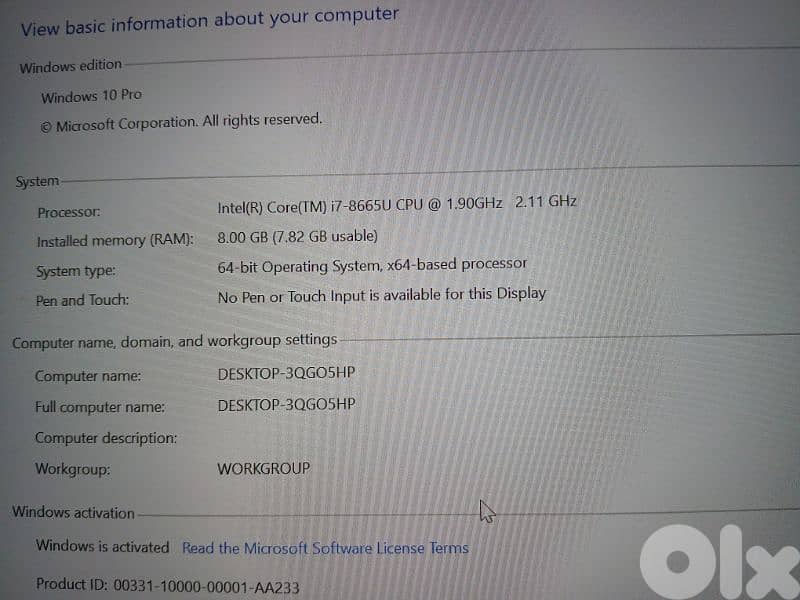This screenshot has height=600, width=800.
Task: Click the Pen and Touch information text
Action: tap(382, 293)
